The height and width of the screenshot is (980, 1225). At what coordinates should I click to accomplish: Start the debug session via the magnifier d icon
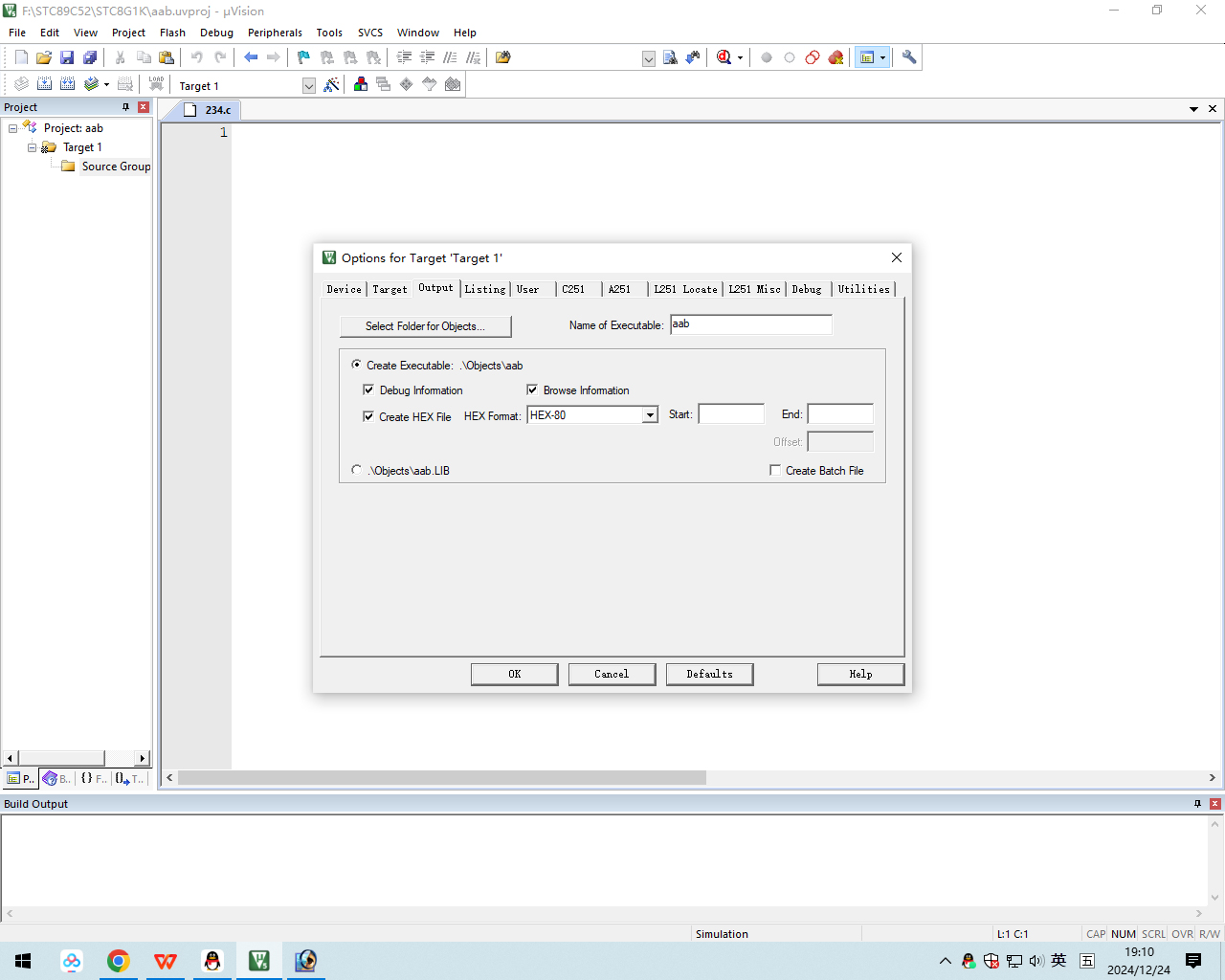click(x=724, y=57)
